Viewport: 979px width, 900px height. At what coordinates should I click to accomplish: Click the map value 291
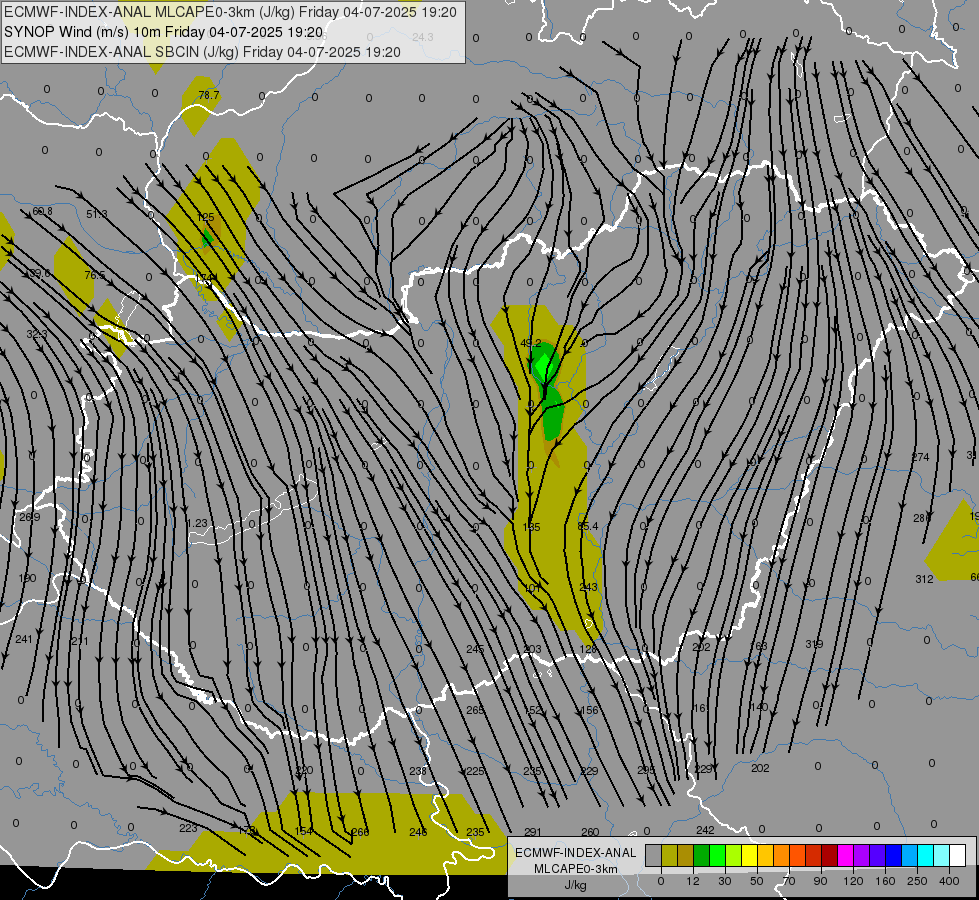coord(533,832)
